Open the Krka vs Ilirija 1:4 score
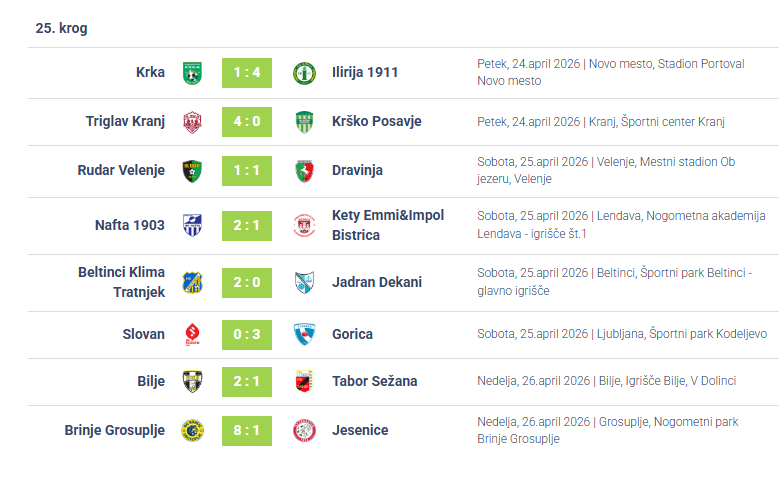 point(247,73)
